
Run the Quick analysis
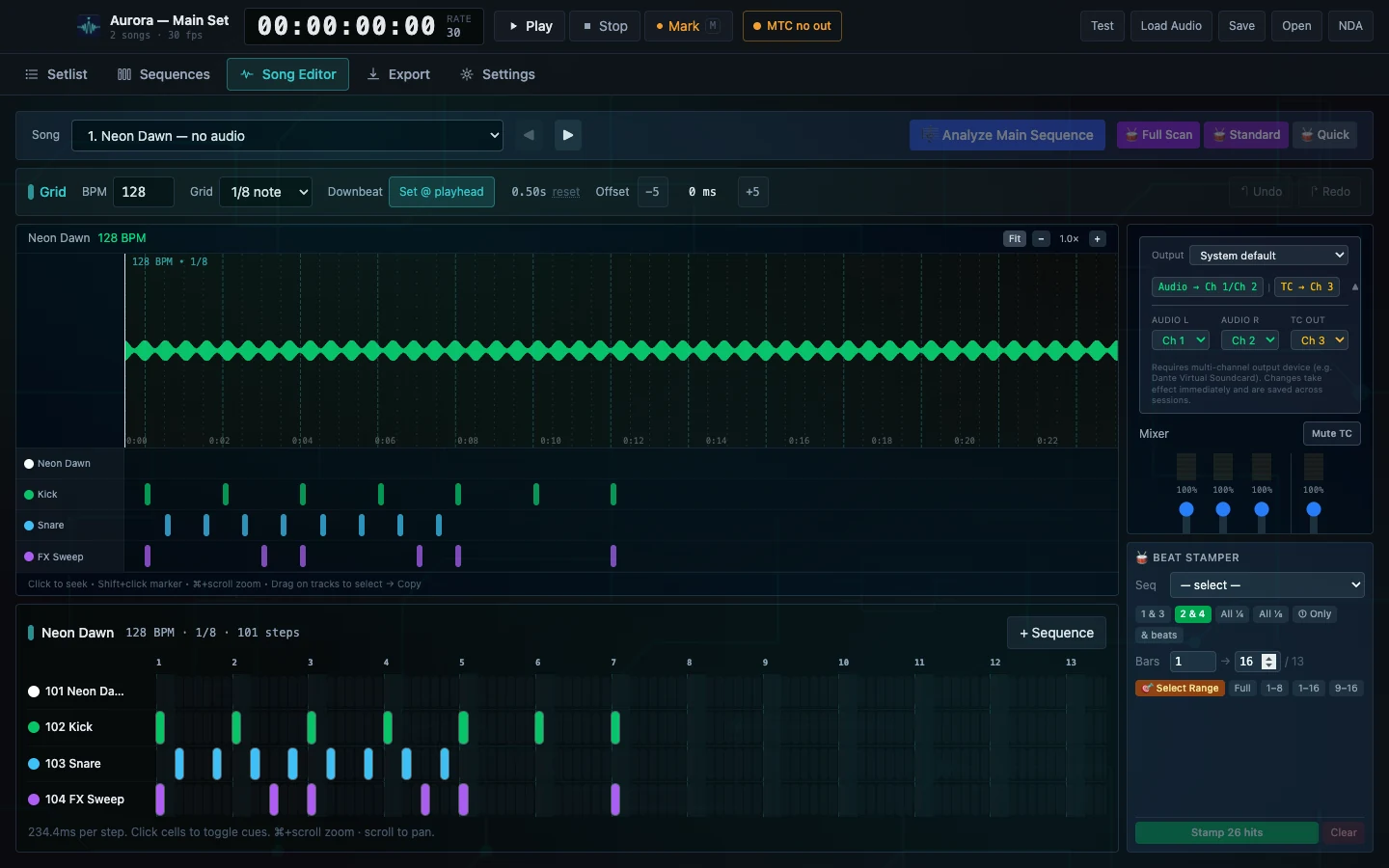[1324, 135]
